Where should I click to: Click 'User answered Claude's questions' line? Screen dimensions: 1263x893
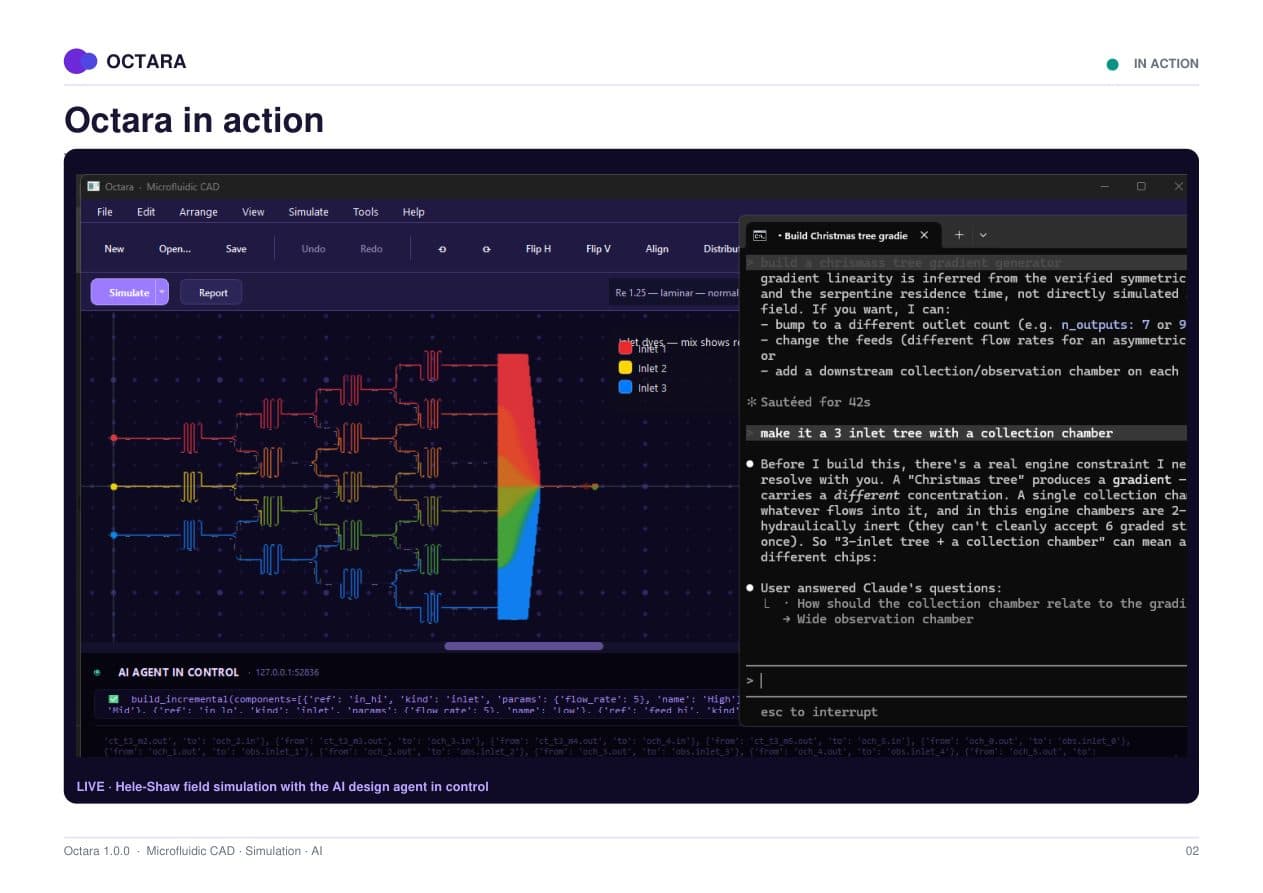pos(881,588)
